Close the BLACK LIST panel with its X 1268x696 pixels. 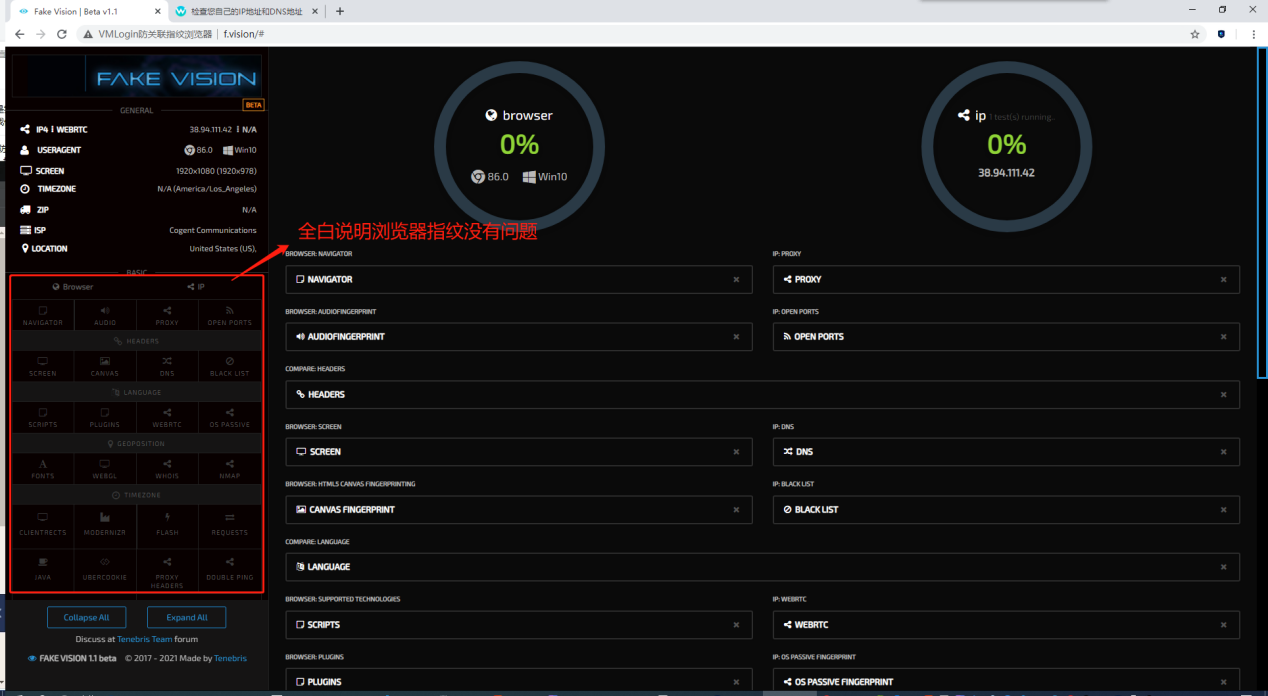[x=1223, y=510]
